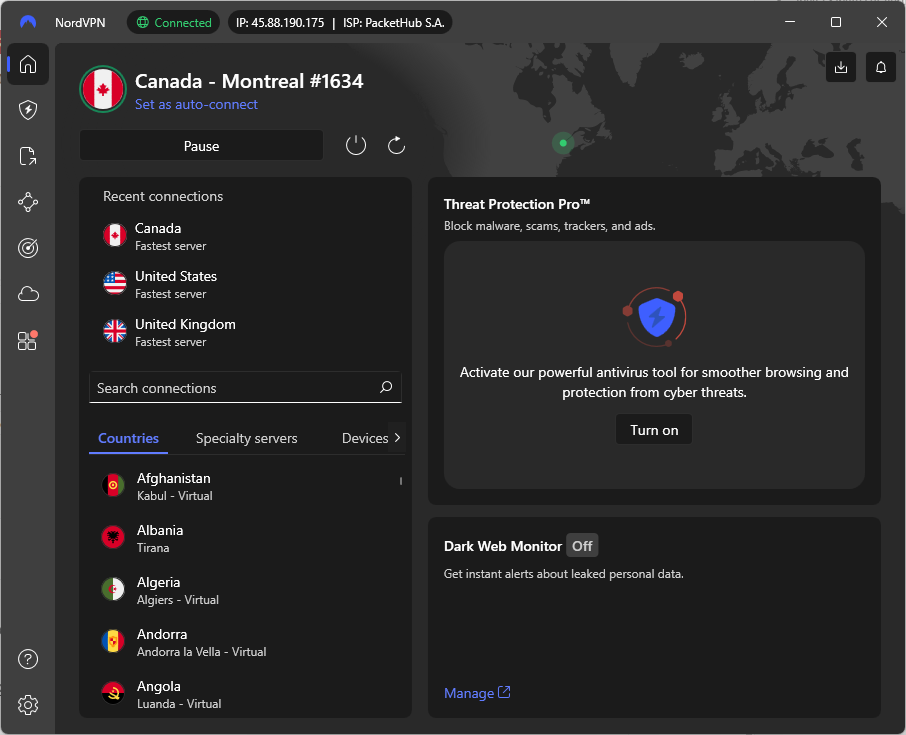Click the Dark Web Monitor title
This screenshot has height=735, width=906.
pyautogui.click(x=503, y=546)
